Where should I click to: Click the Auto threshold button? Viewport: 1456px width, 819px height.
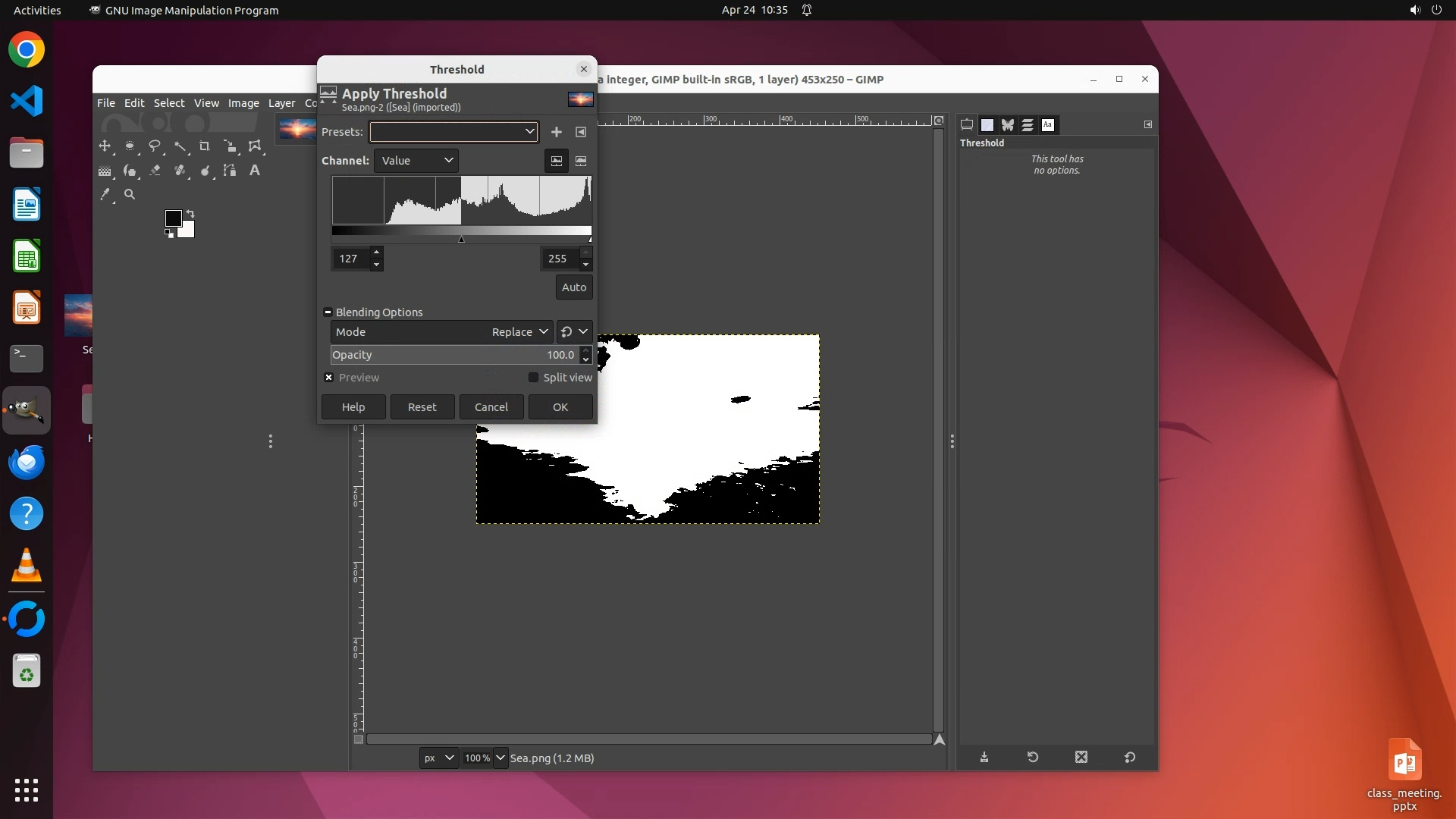pos(573,287)
